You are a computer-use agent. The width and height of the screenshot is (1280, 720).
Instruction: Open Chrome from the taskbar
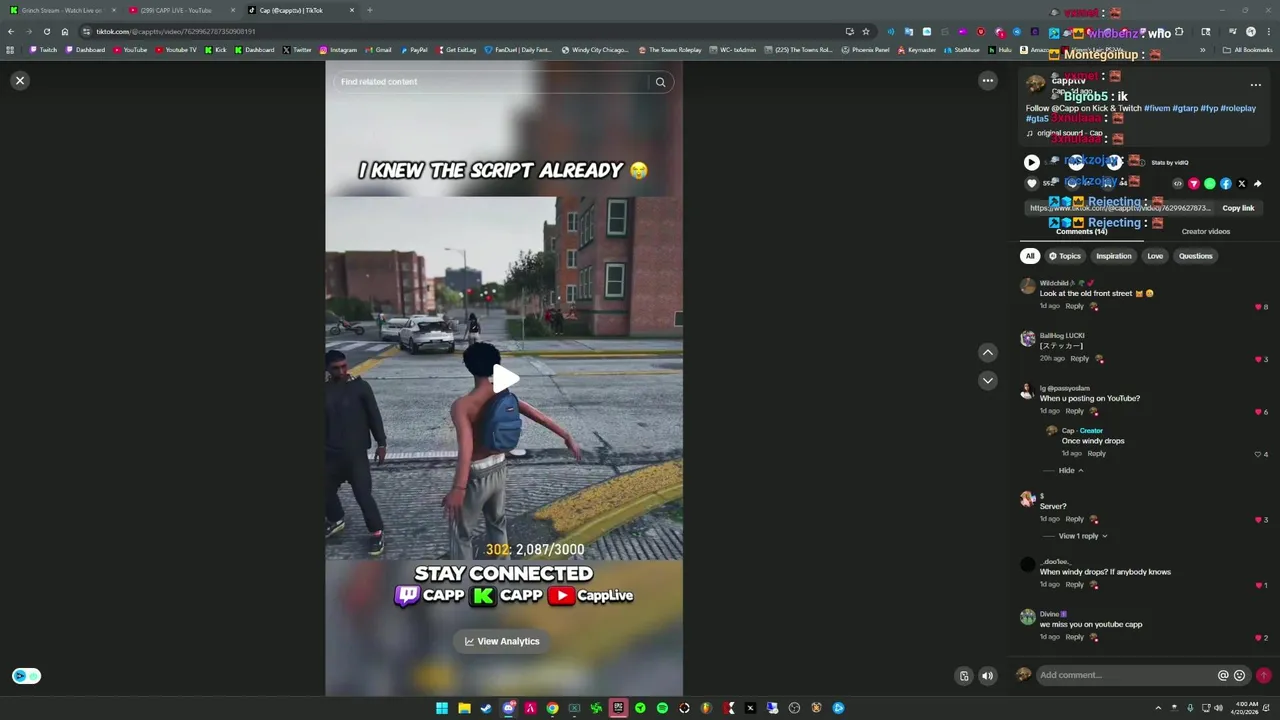point(552,708)
